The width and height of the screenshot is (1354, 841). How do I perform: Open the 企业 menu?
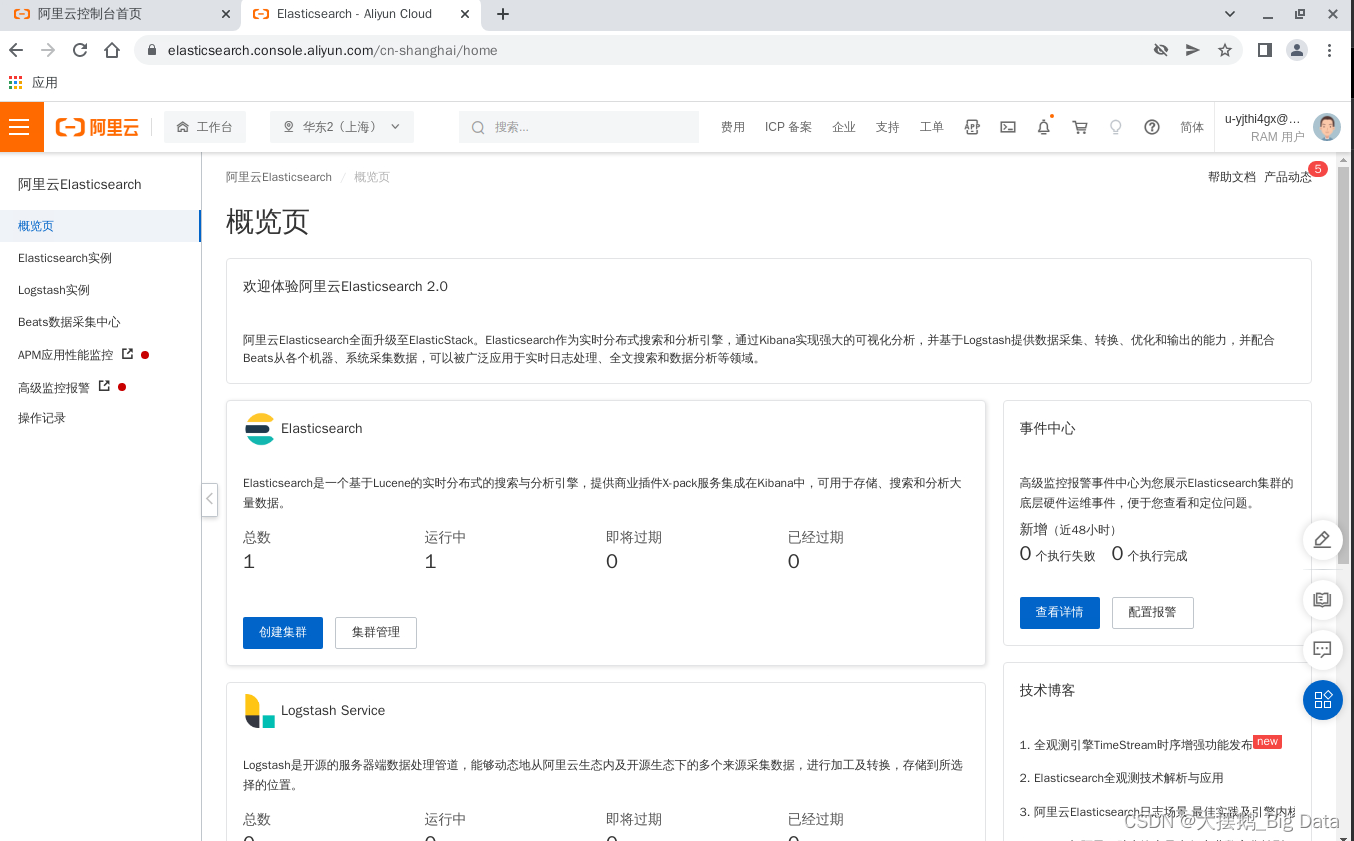pyautogui.click(x=844, y=127)
